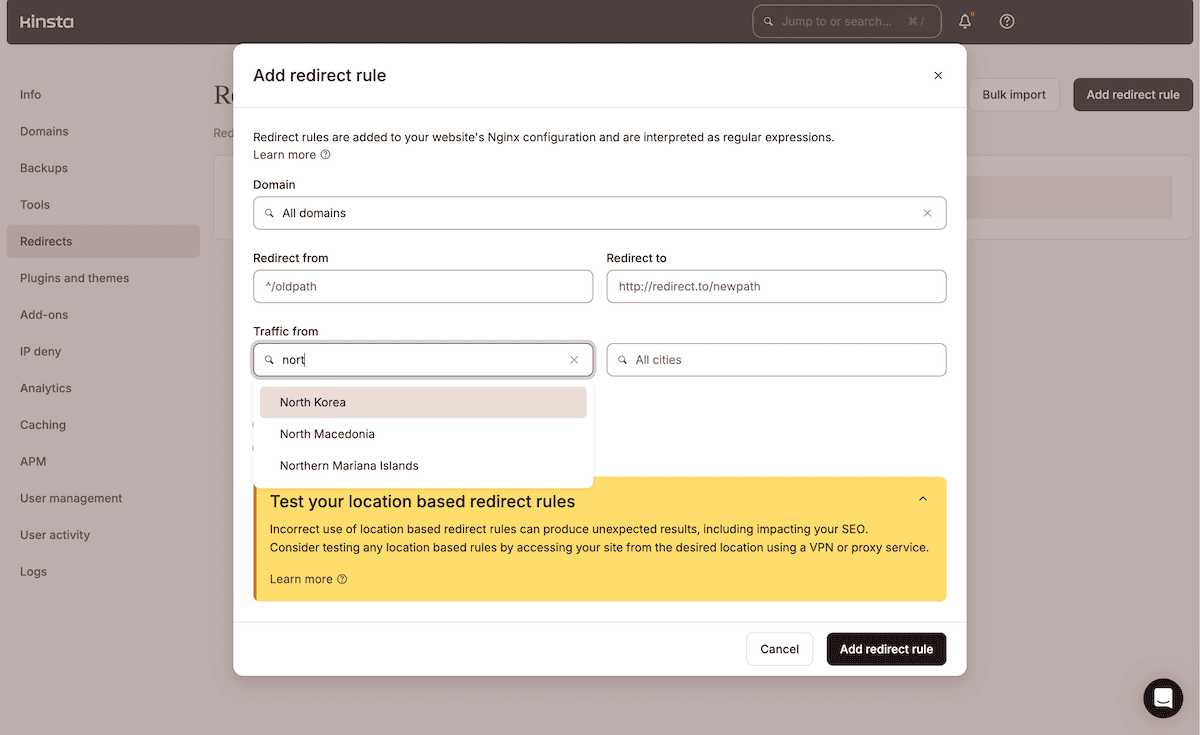Click the notification bell icon
Image resolution: width=1200 pixels, height=735 pixels.
tap(965, 20)
